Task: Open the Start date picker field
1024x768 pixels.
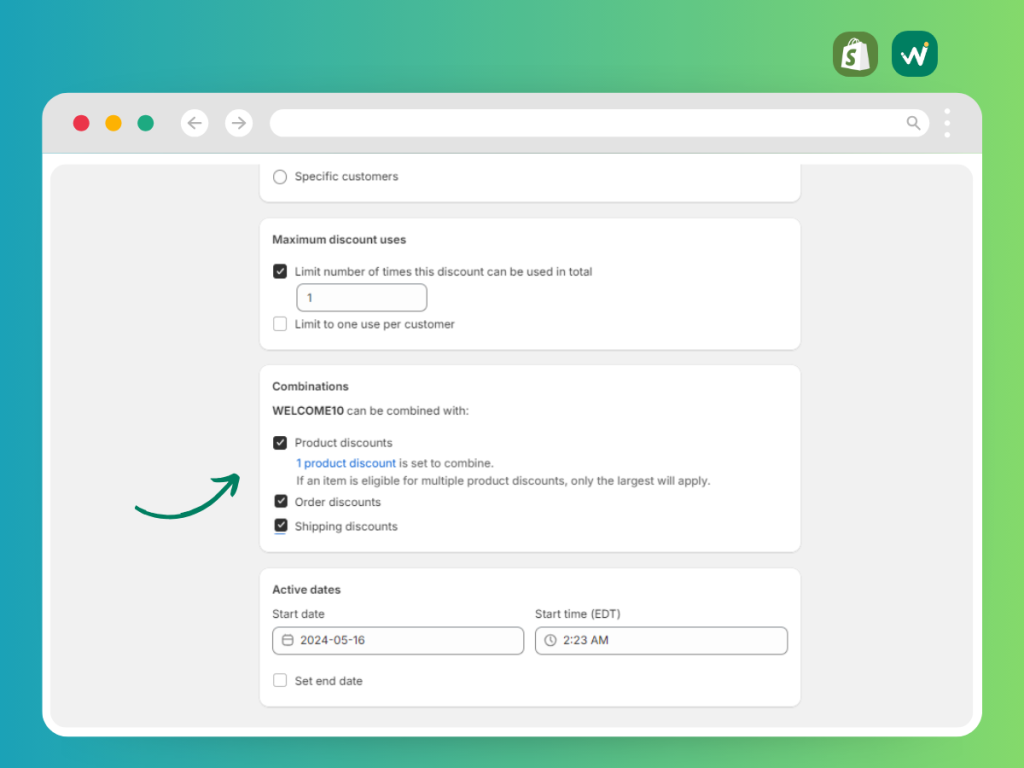Action: (398, 641)
